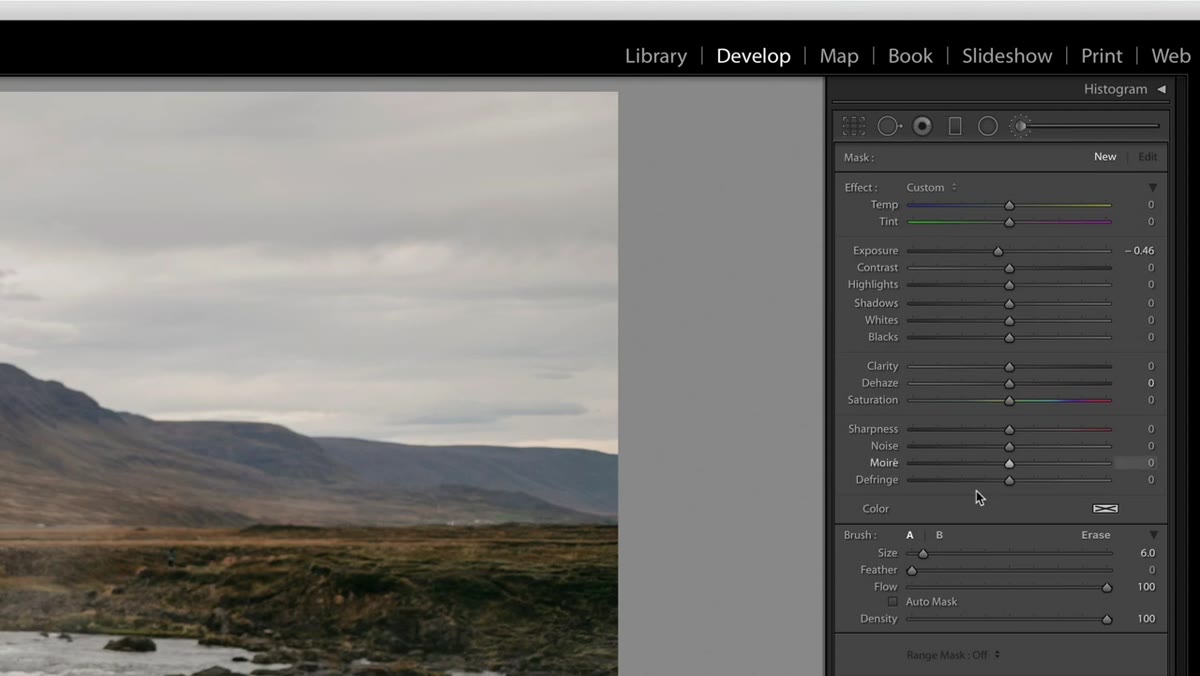Click the Histogram panel title
Viewport: 1200px width, 676px height.
pos(1115,89)
